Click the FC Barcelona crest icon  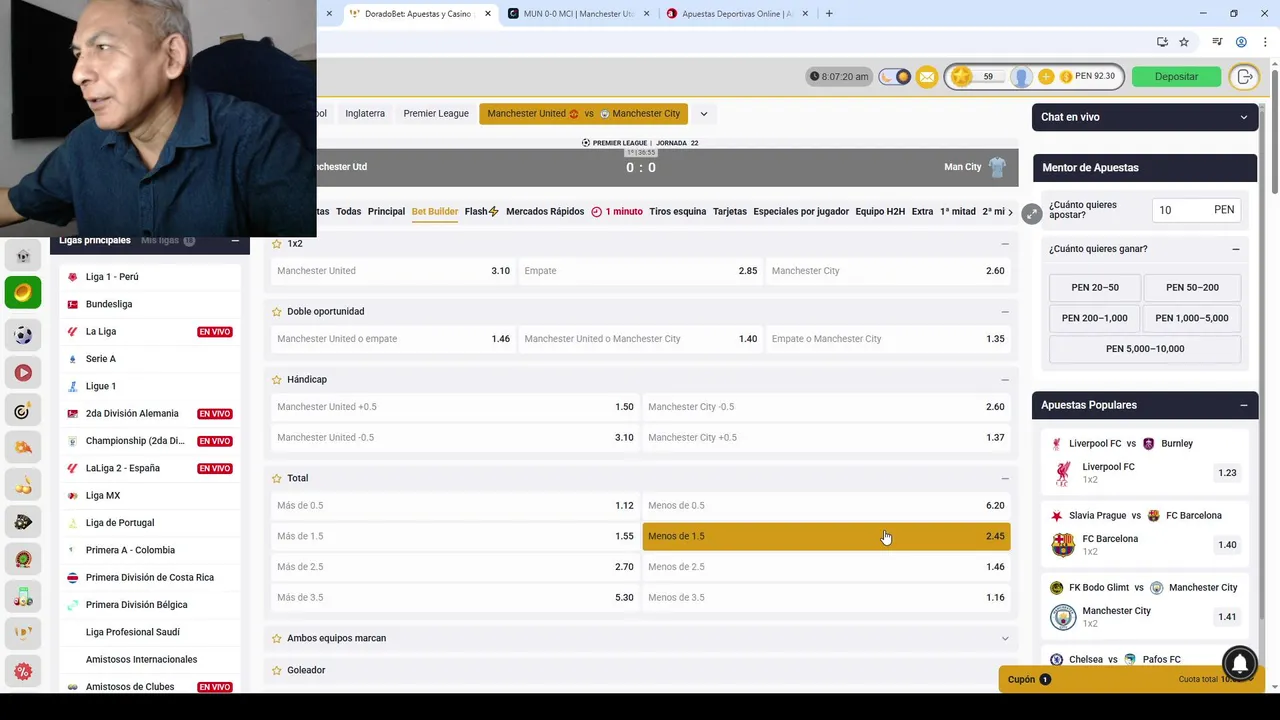coord(1063,545)
